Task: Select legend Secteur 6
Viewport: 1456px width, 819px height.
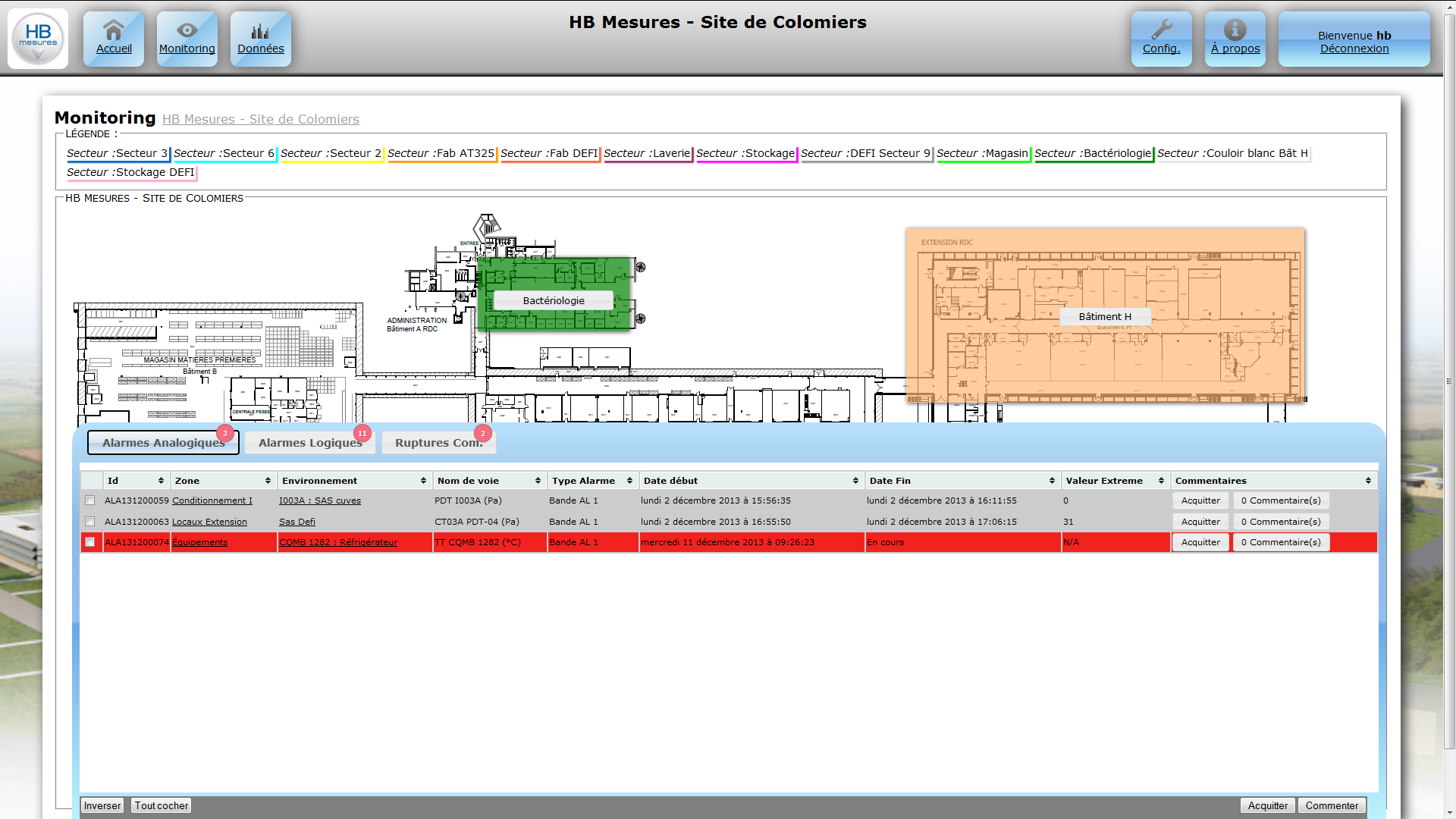Action: 224,153
